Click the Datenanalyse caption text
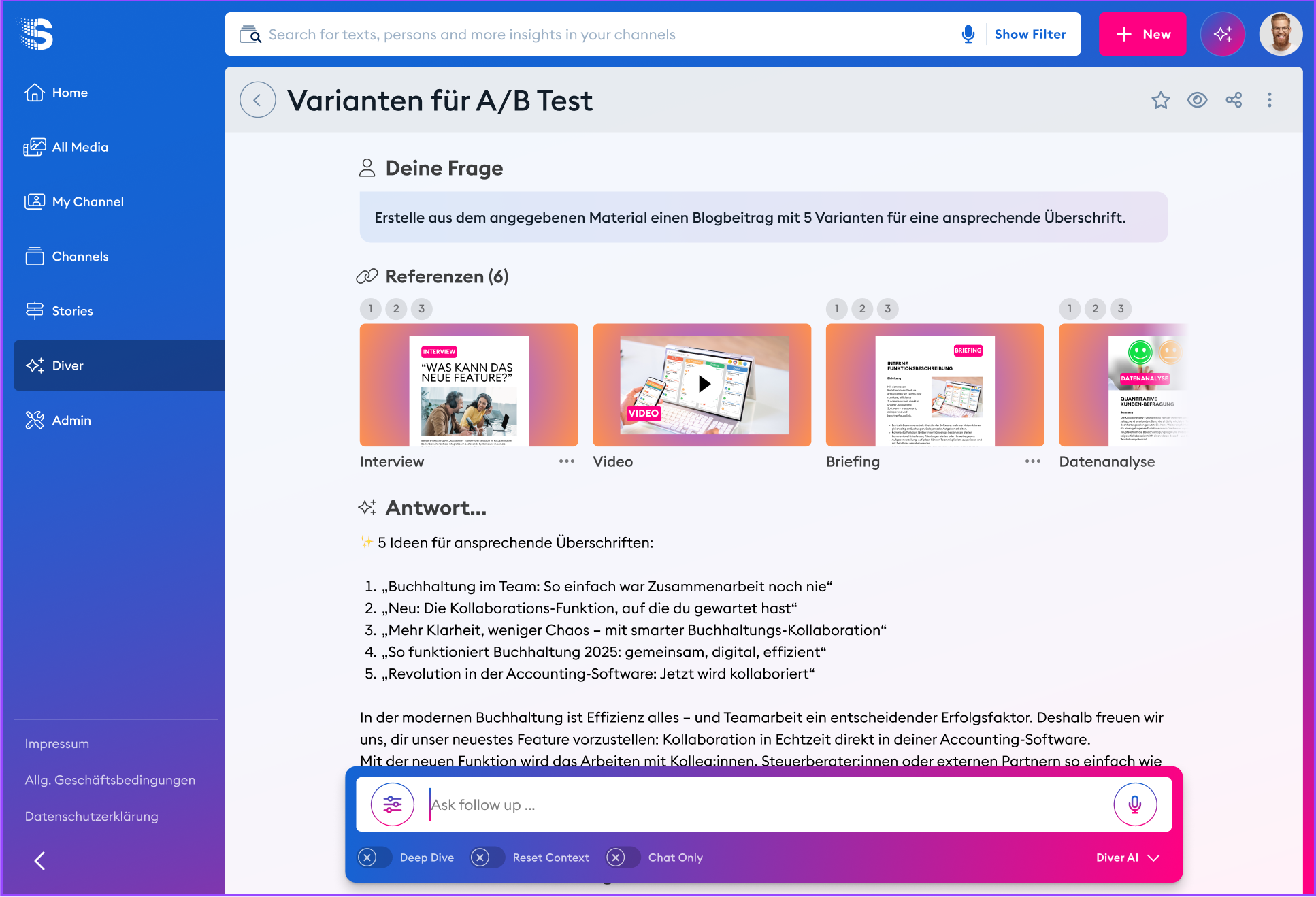Image resolution: width=1316 pixels, height=897 pixels. [x=1107, y=461]
